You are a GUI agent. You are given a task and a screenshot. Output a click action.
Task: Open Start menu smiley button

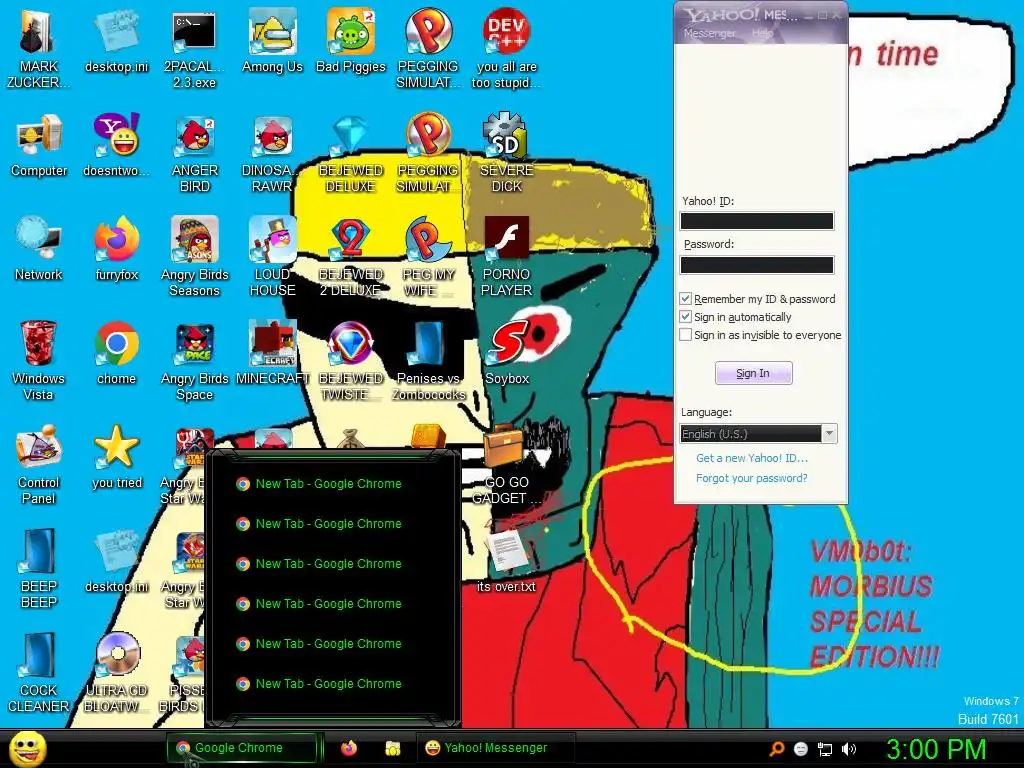27,748
